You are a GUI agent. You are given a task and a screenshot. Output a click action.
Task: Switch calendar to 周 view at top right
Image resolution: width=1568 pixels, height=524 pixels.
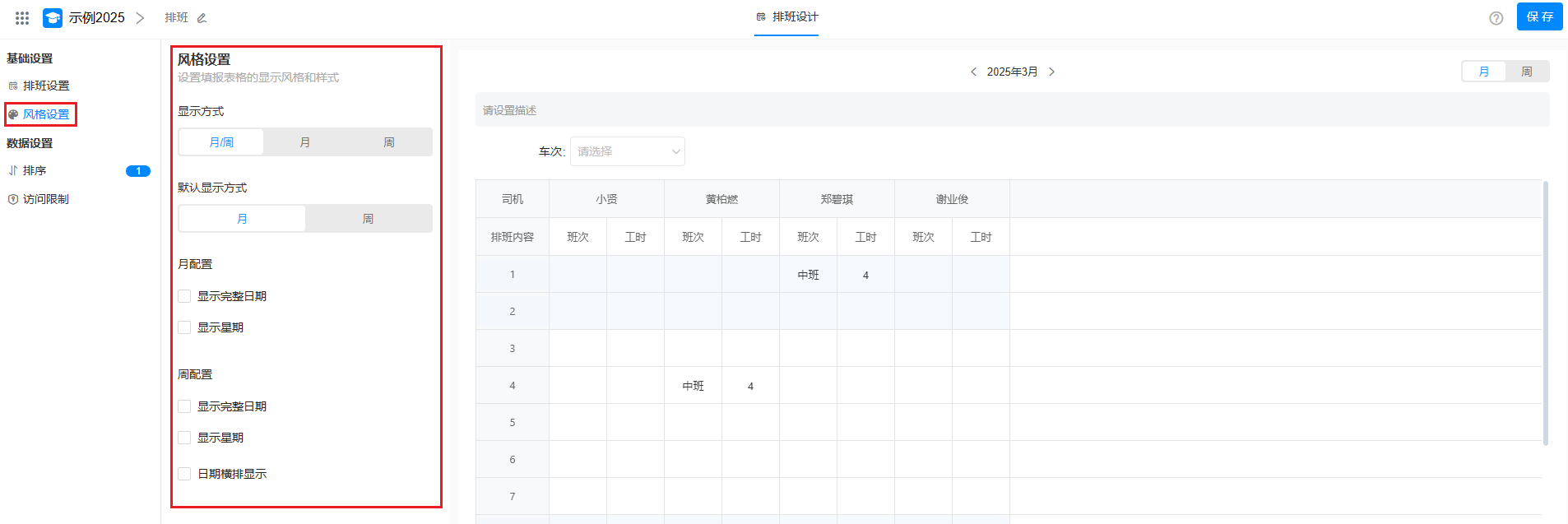pos(1526,72)
